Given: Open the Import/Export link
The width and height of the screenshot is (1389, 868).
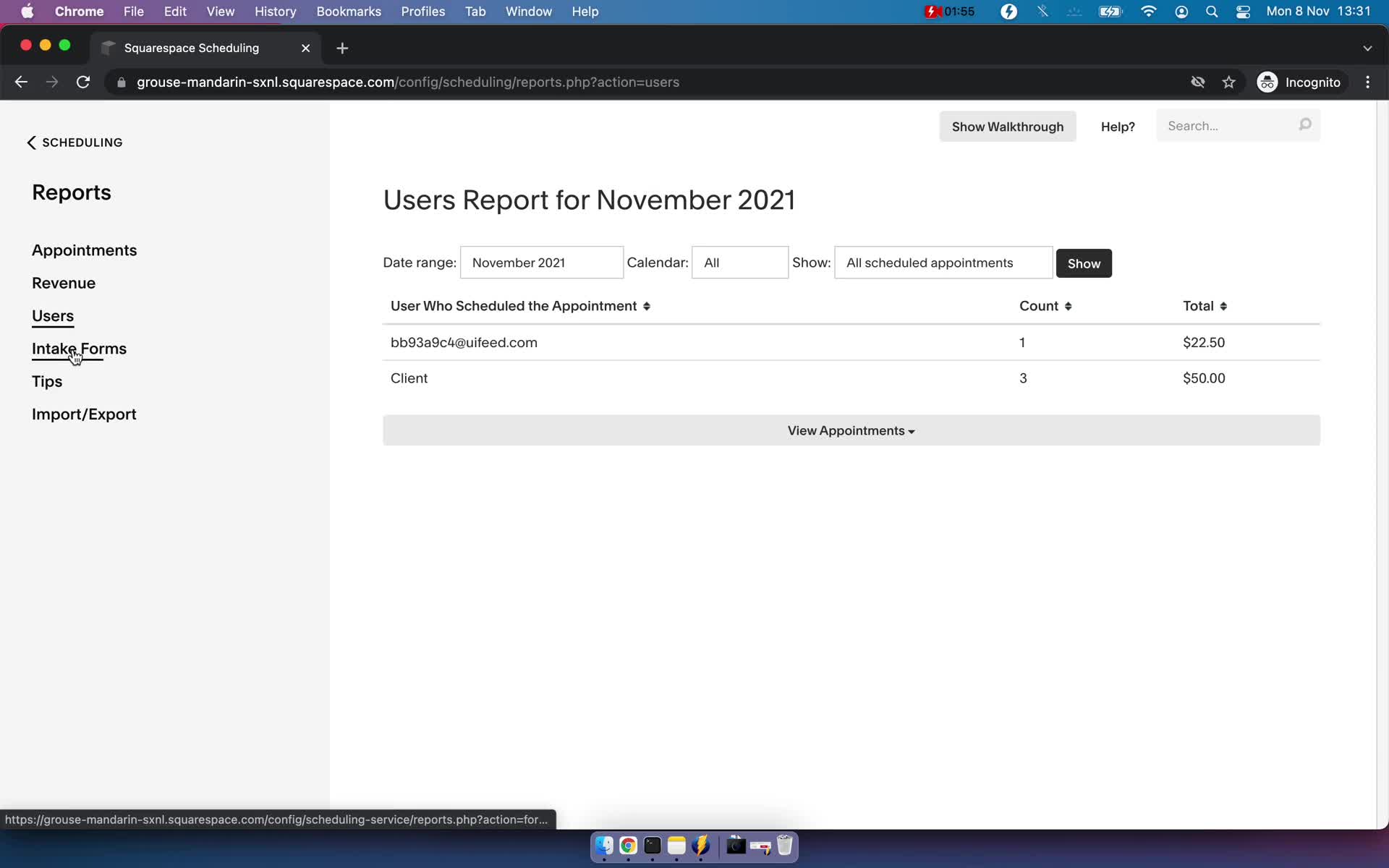Looking at the screenshot, I should pyautogui.click(x=84, y=414).
